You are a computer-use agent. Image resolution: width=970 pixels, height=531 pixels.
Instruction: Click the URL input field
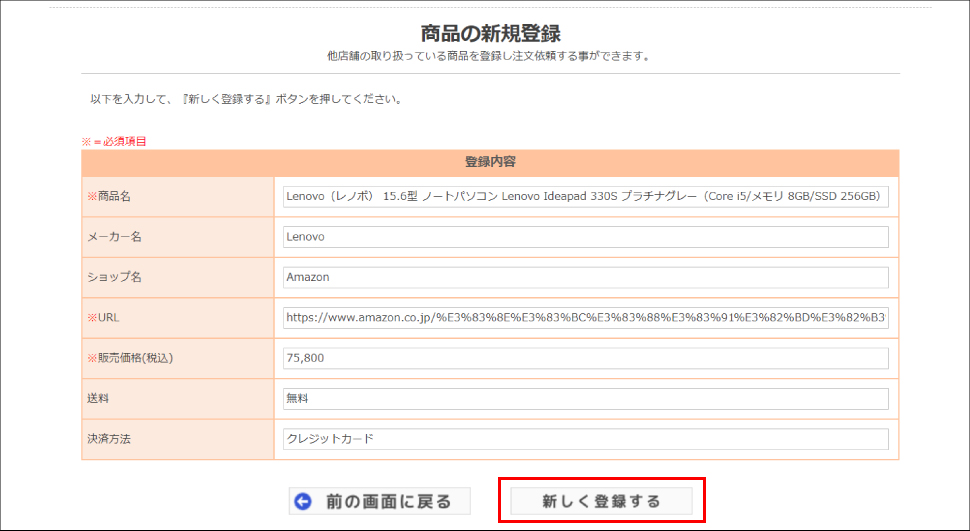point(586,317)
